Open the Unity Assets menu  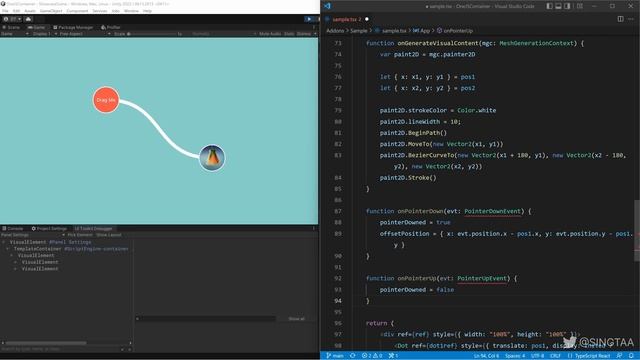point(30,11)
